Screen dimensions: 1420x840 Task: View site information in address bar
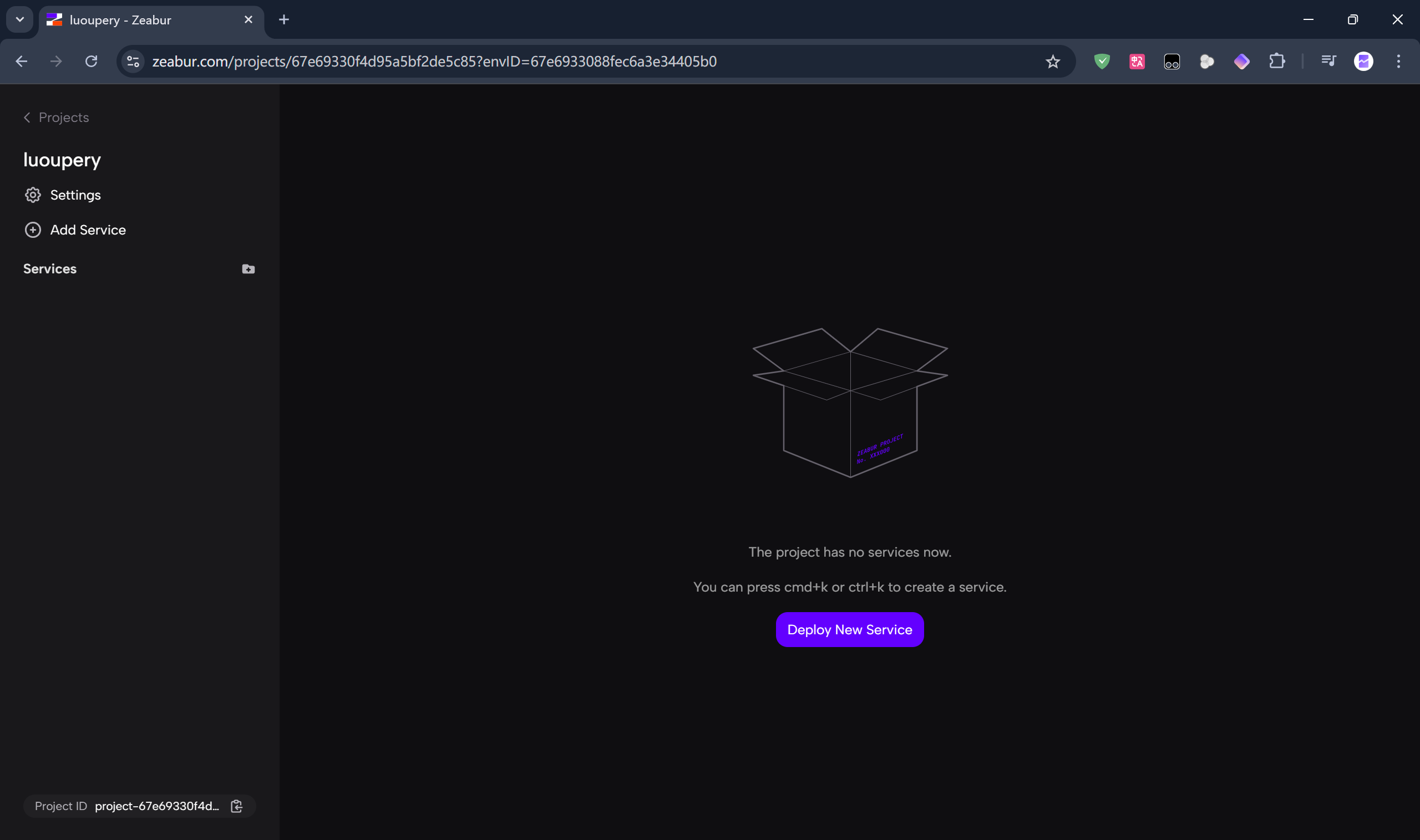coord(133,61)
